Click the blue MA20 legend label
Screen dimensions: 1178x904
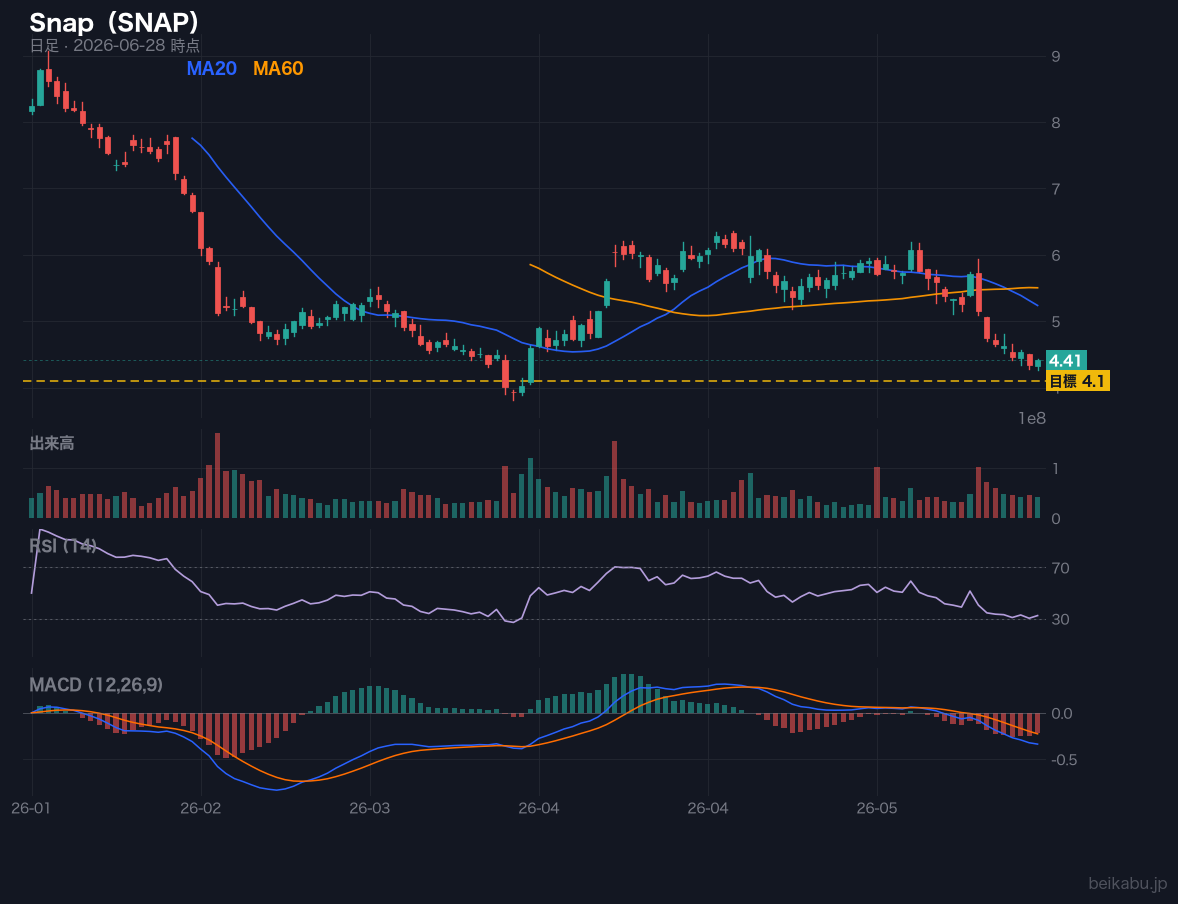[x=211, y=68]
